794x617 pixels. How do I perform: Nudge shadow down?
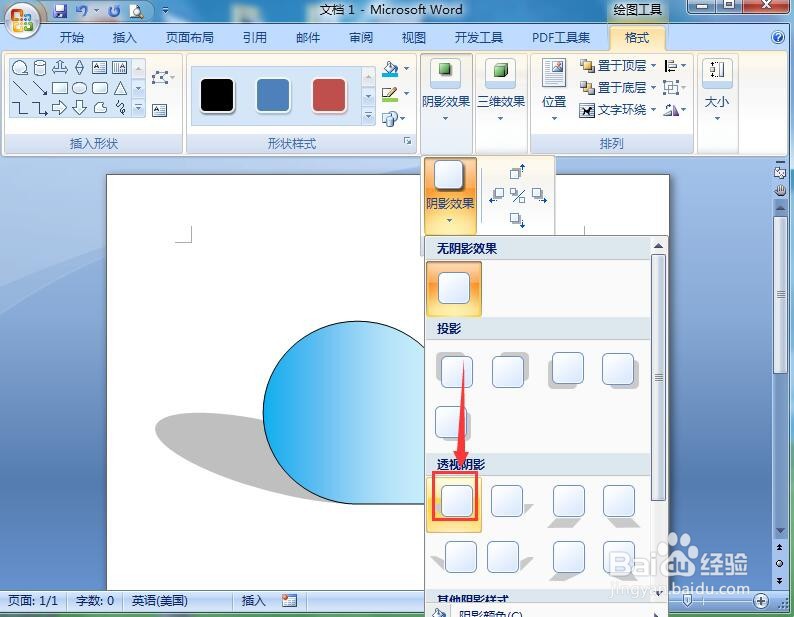[518, 219]
